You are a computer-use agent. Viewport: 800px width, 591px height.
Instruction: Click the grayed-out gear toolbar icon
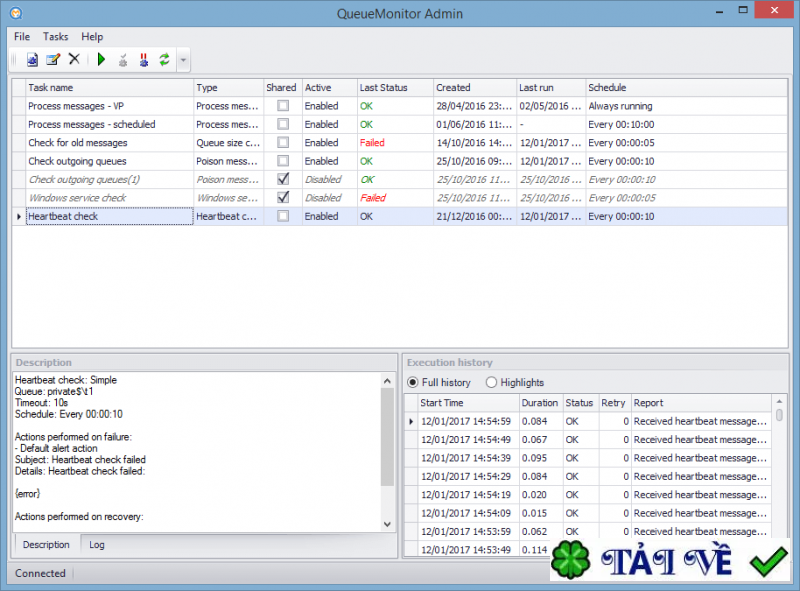tap(123, 60)
